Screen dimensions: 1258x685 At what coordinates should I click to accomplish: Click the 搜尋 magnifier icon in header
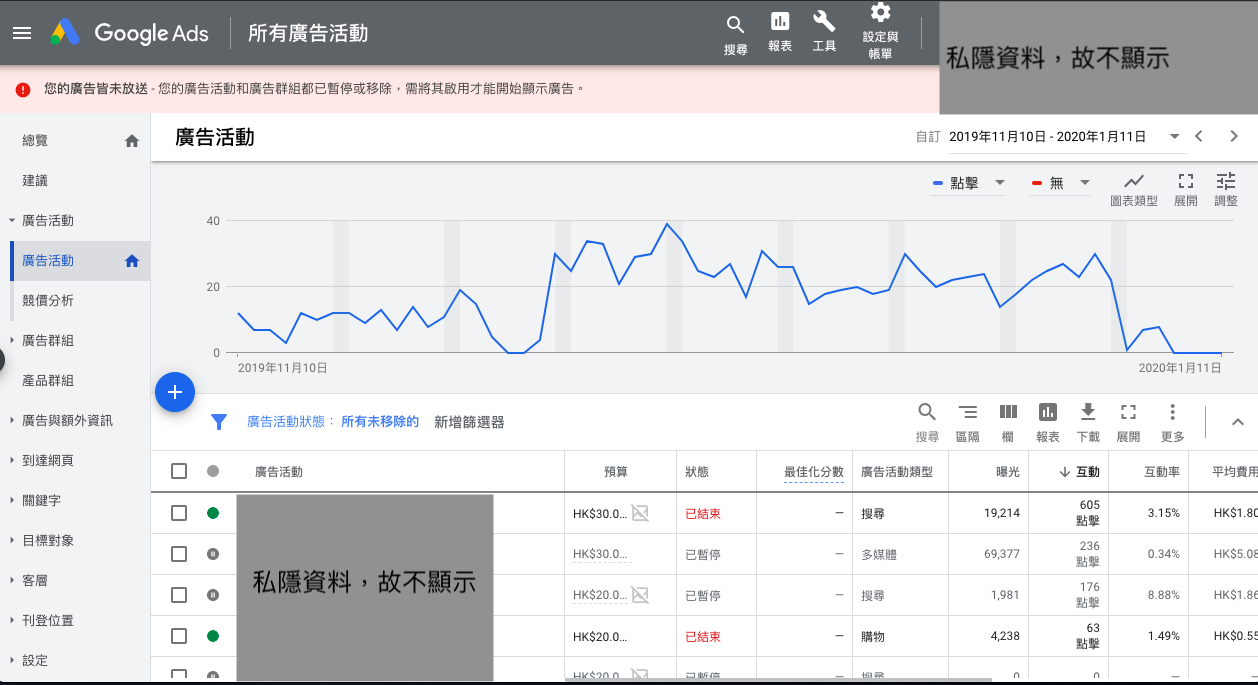pos(735,26)
